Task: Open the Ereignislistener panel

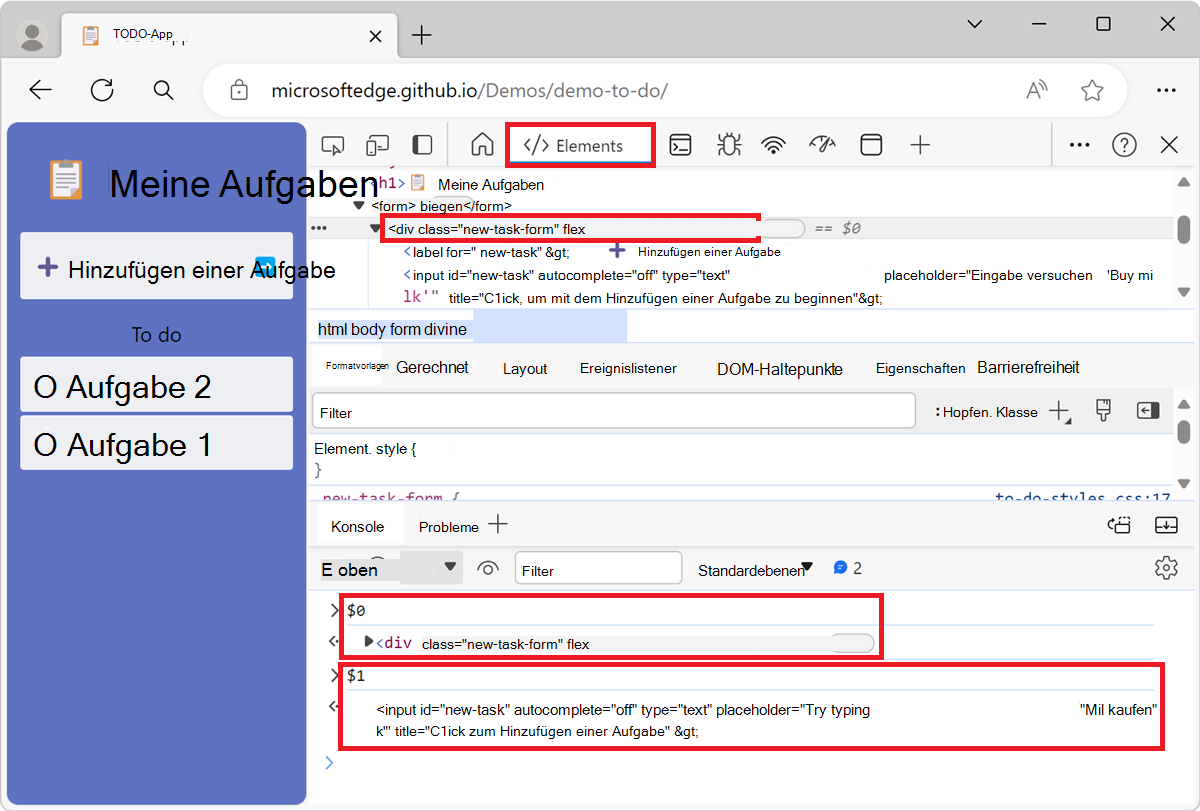Action: click(628, 368)
